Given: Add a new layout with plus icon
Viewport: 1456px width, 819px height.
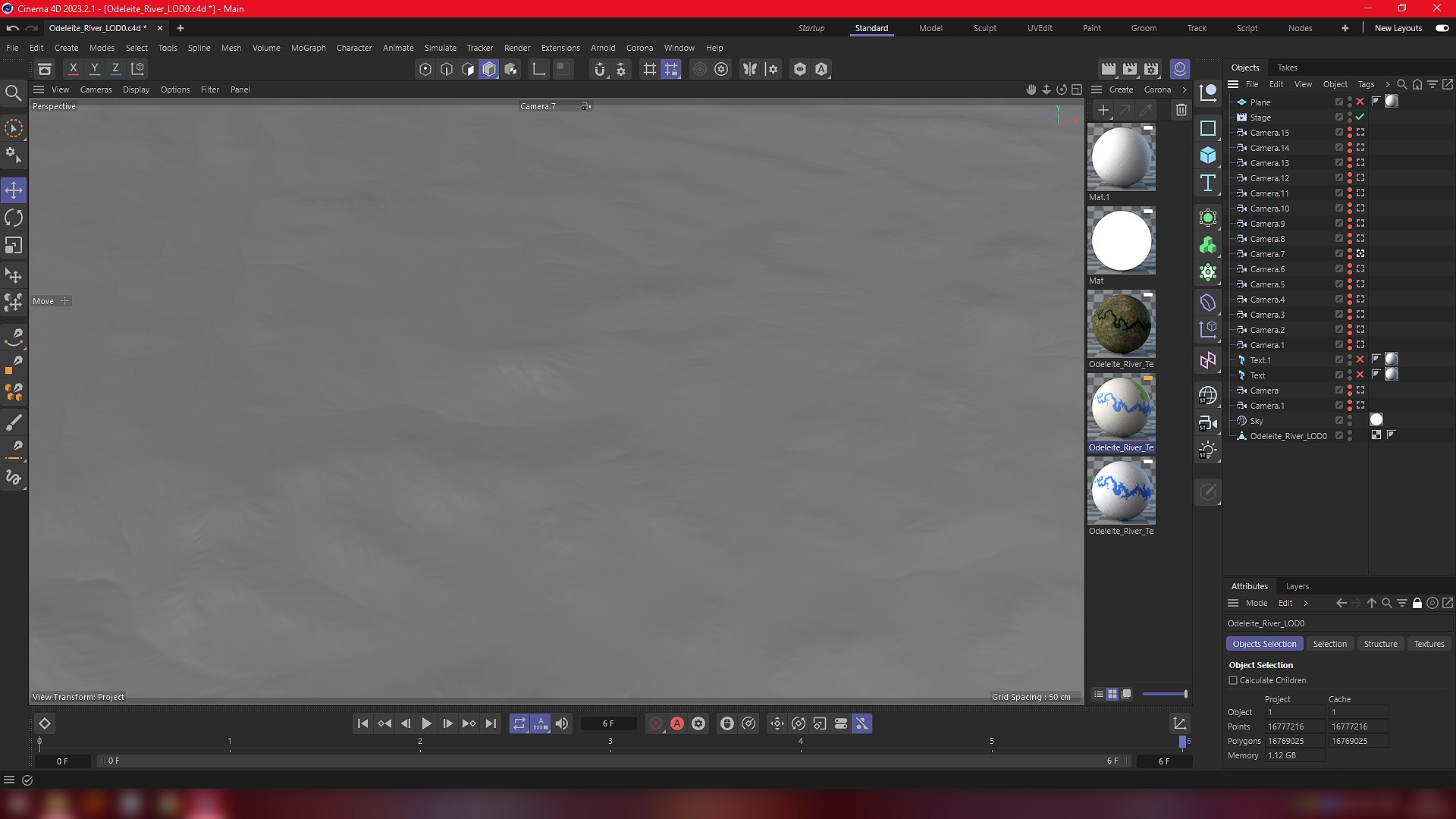Looking at the screenshot, I should [x=1345, y=28].
